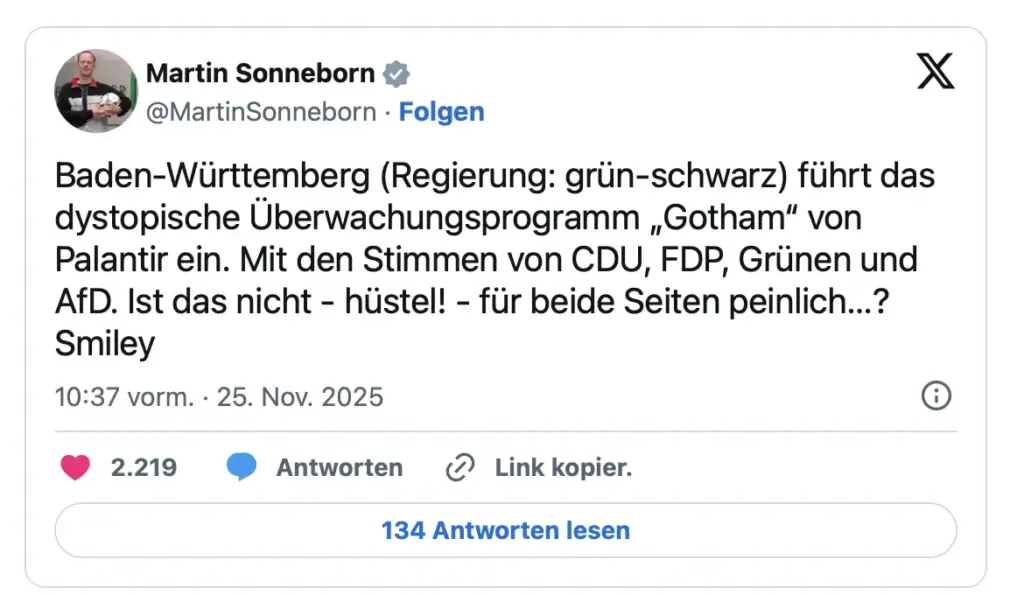Viewport: 1024px width, 595px height.
Task: Open the 134 Antworten lesen button
Action: click(x=505, y=530)
